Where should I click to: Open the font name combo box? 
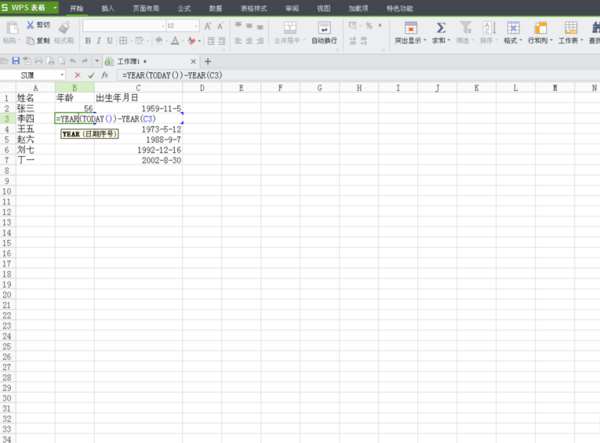pyautogui.click(x=124, y=26)
